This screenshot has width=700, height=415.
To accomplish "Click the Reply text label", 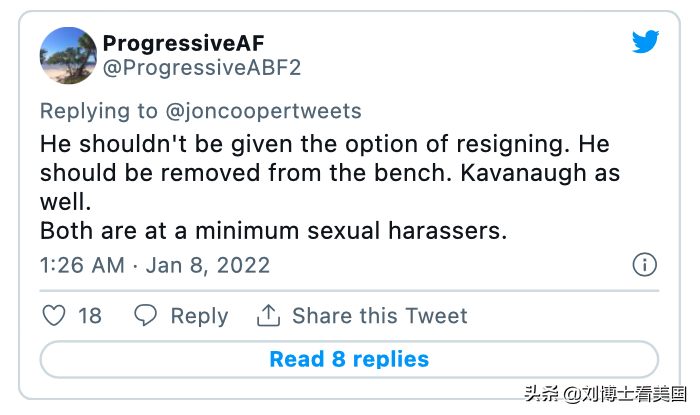I will tap(199, 316).
